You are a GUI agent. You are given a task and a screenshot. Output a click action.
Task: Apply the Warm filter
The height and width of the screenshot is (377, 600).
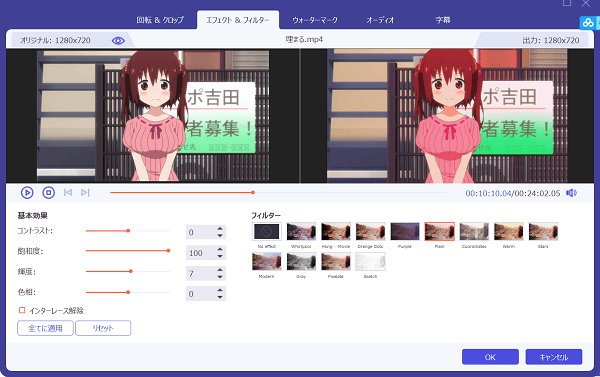509,232
